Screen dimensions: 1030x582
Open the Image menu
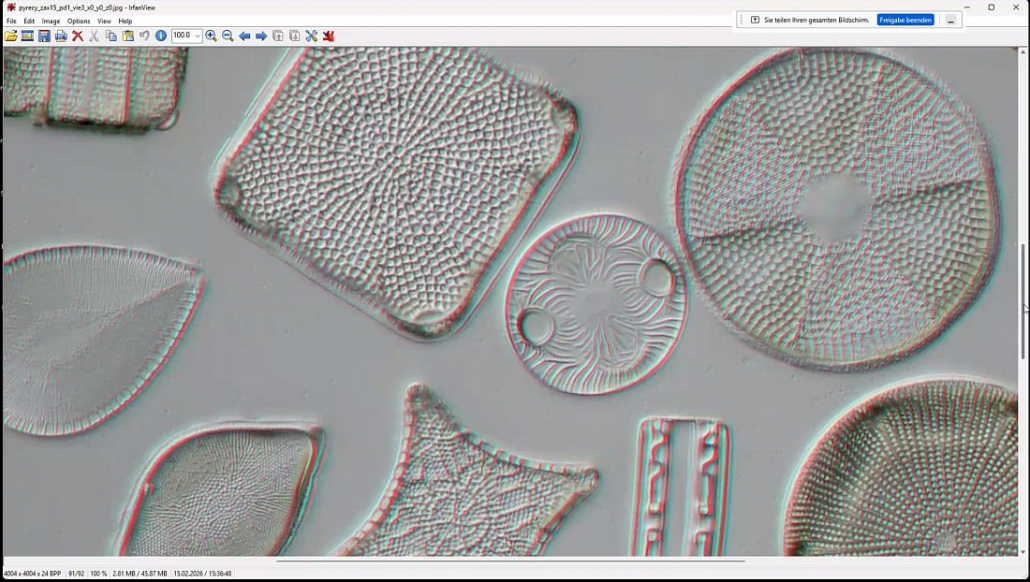(x=51, y=21)
